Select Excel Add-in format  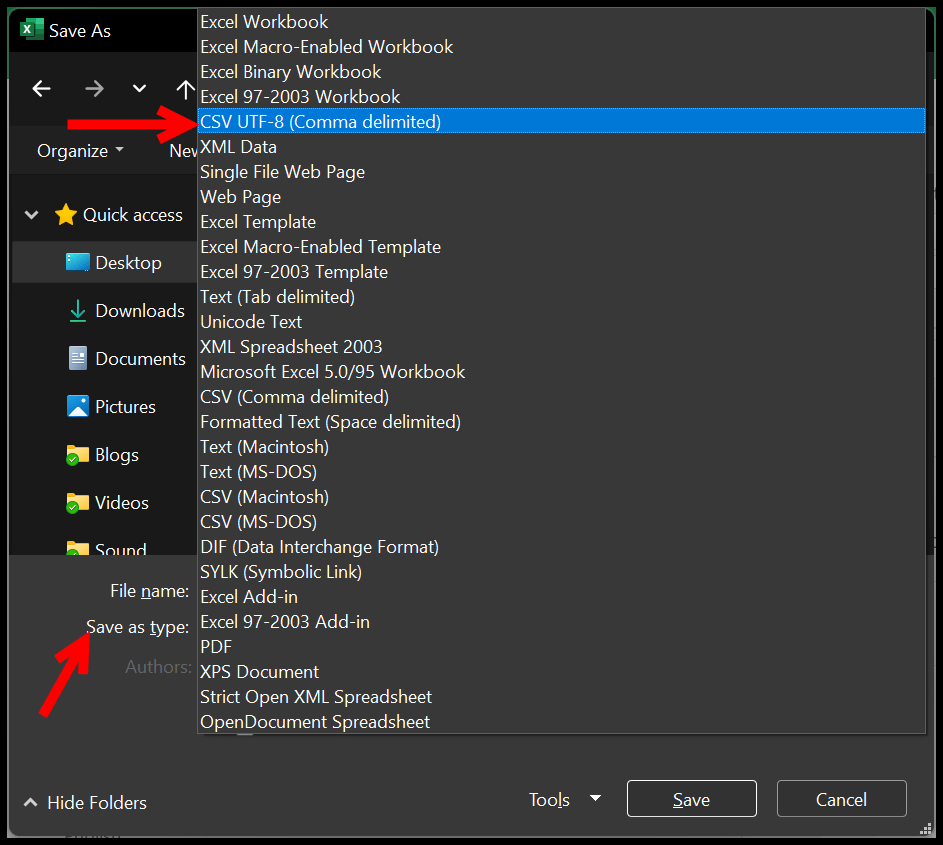pyautogui.click(x=561, y=597)
